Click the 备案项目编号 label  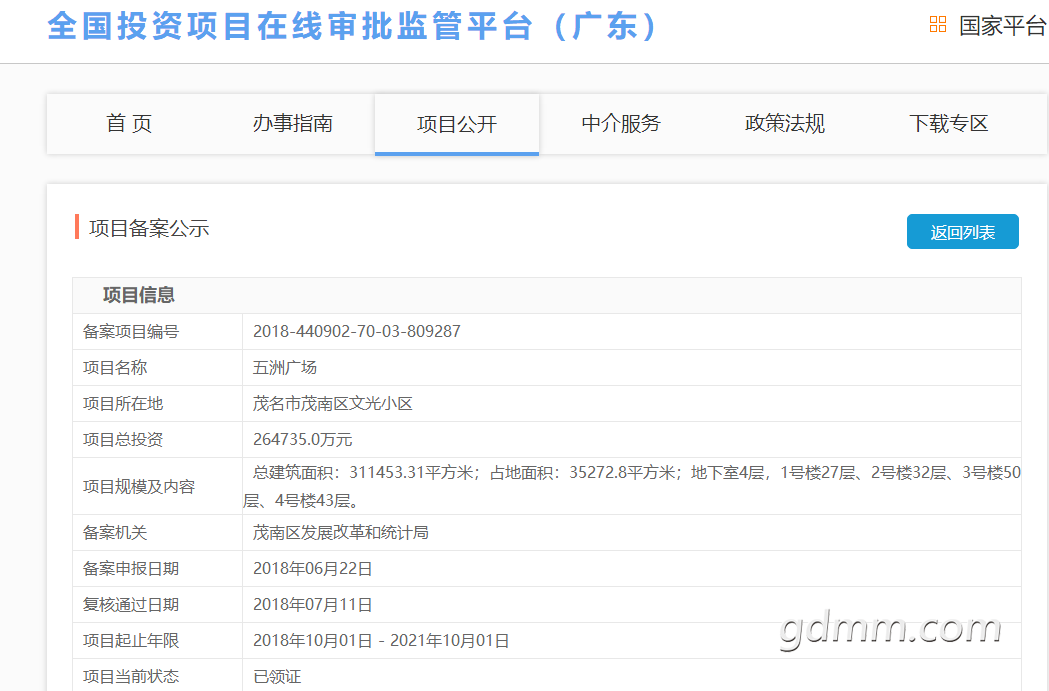[x=130, y=332]
